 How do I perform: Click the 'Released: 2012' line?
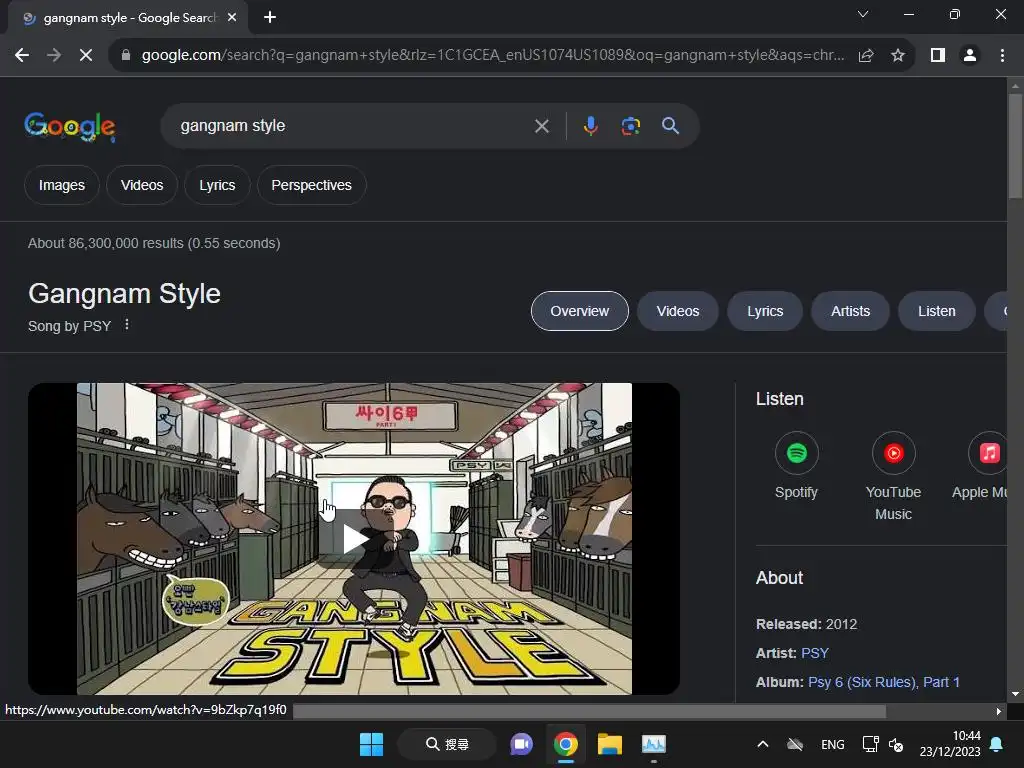click(807, 624)
